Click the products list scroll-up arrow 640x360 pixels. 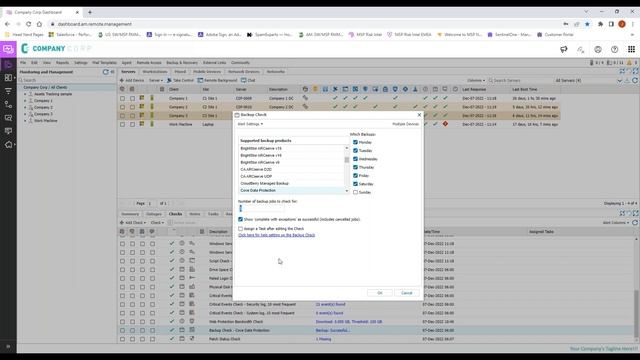347,148
